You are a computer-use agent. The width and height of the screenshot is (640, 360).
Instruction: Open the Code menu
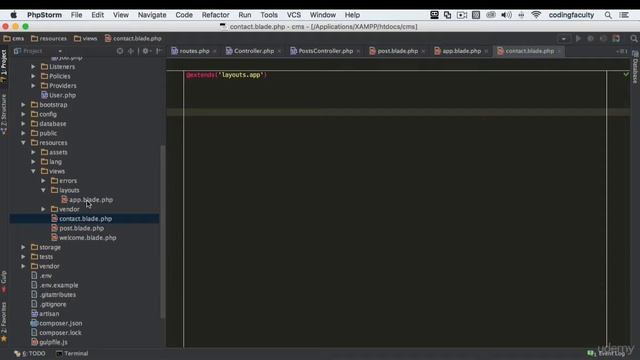184,15
